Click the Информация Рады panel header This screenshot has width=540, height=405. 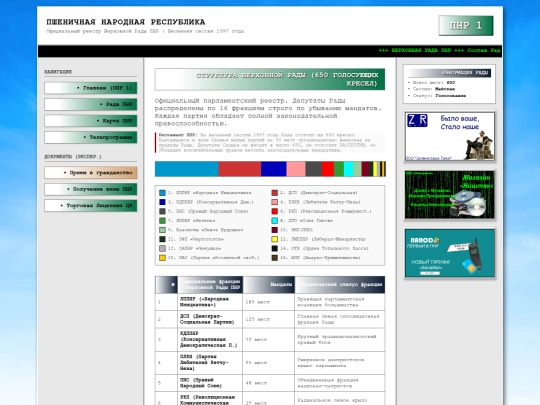pos(449,73)
